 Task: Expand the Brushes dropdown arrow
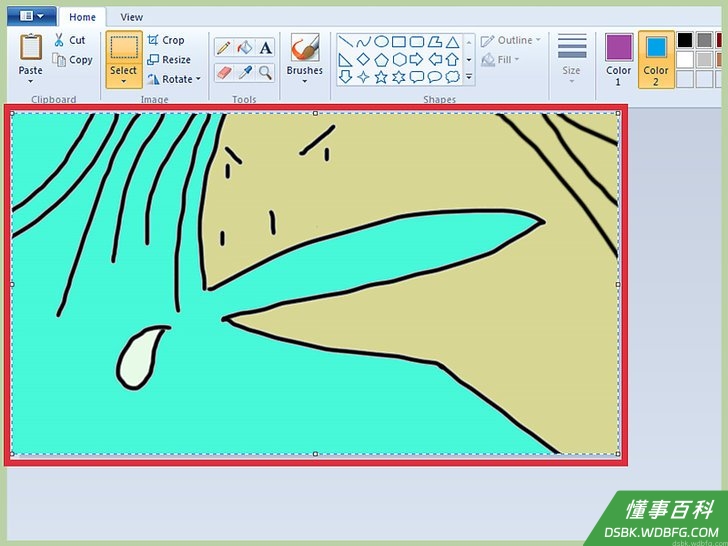point(305,82)
